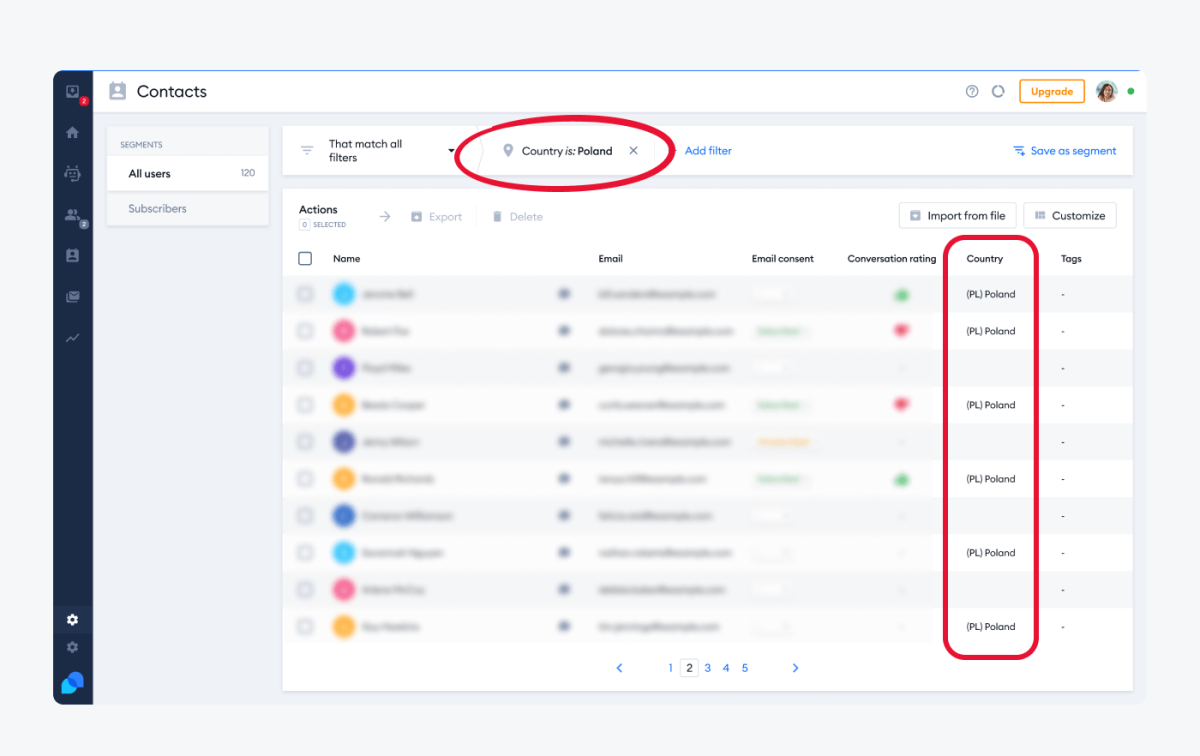1200x756 pixels.
Task: Remove the 'Country is: Poland' filter
Action: tap(633, 150)
